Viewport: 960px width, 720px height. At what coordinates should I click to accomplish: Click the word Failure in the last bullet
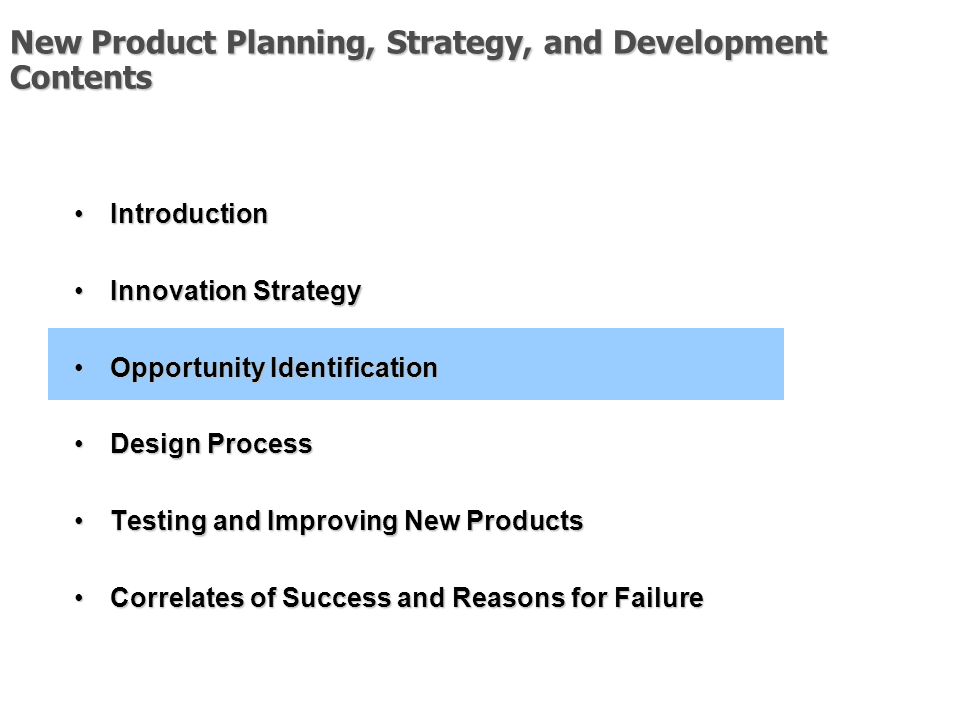(659, 598)
